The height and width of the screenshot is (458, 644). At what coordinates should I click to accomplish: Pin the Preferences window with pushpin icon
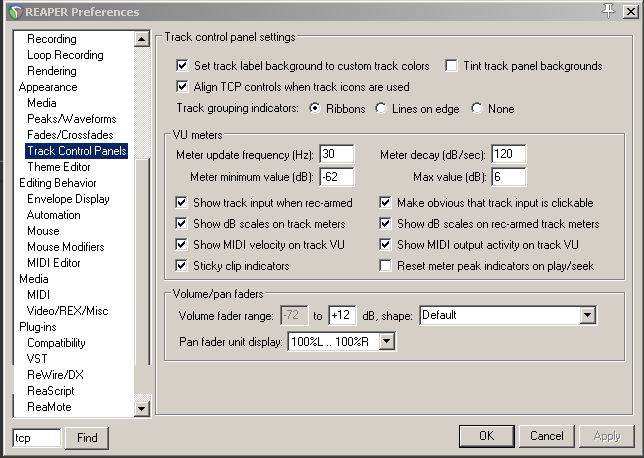[608, 11]
